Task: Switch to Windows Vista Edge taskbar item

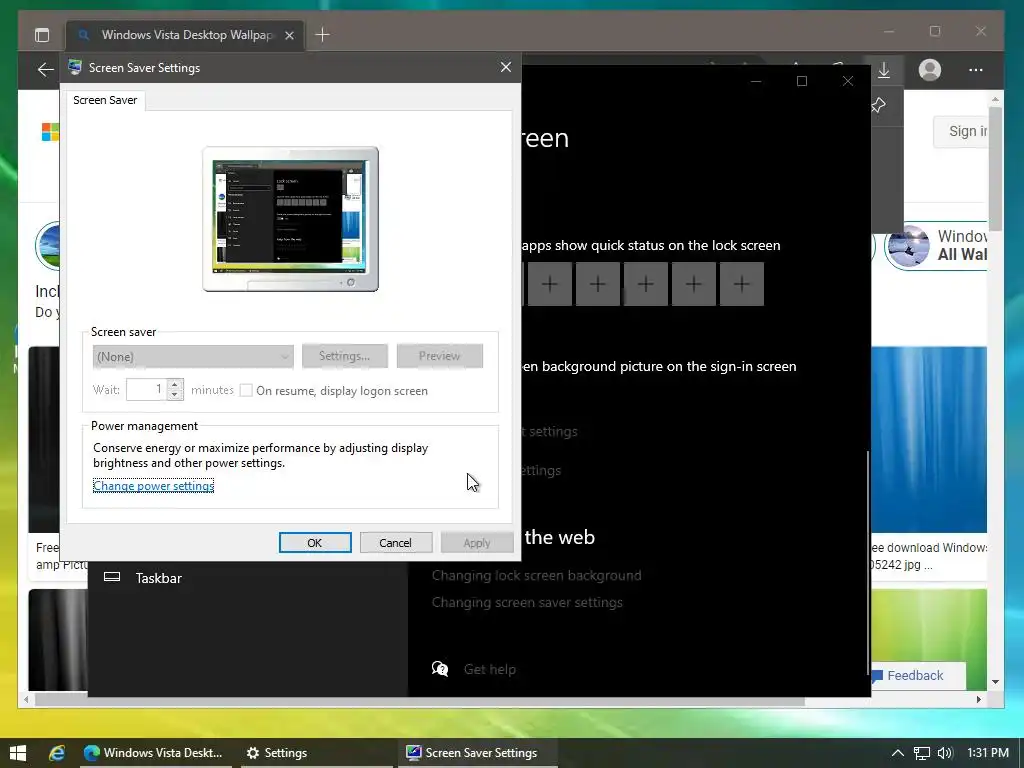Action: pos(155,753)
